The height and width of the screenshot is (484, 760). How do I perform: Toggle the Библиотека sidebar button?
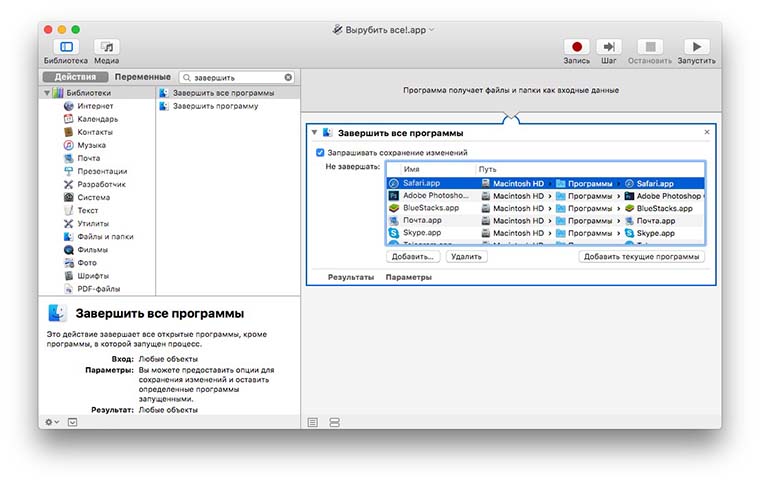click(x=66, y=47)
